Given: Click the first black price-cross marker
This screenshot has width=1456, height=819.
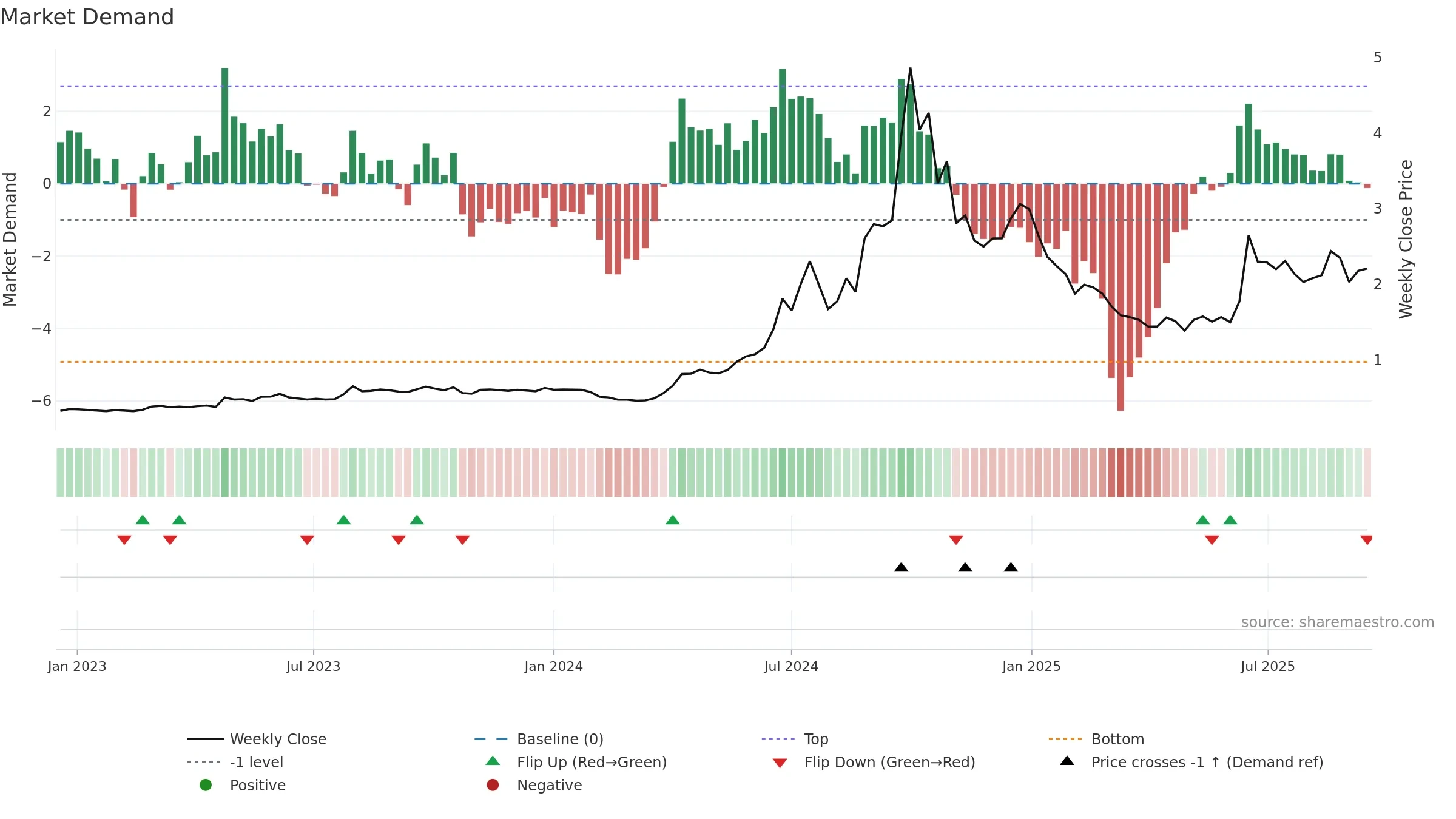Looking at the screenshot, I should (902, 567).
